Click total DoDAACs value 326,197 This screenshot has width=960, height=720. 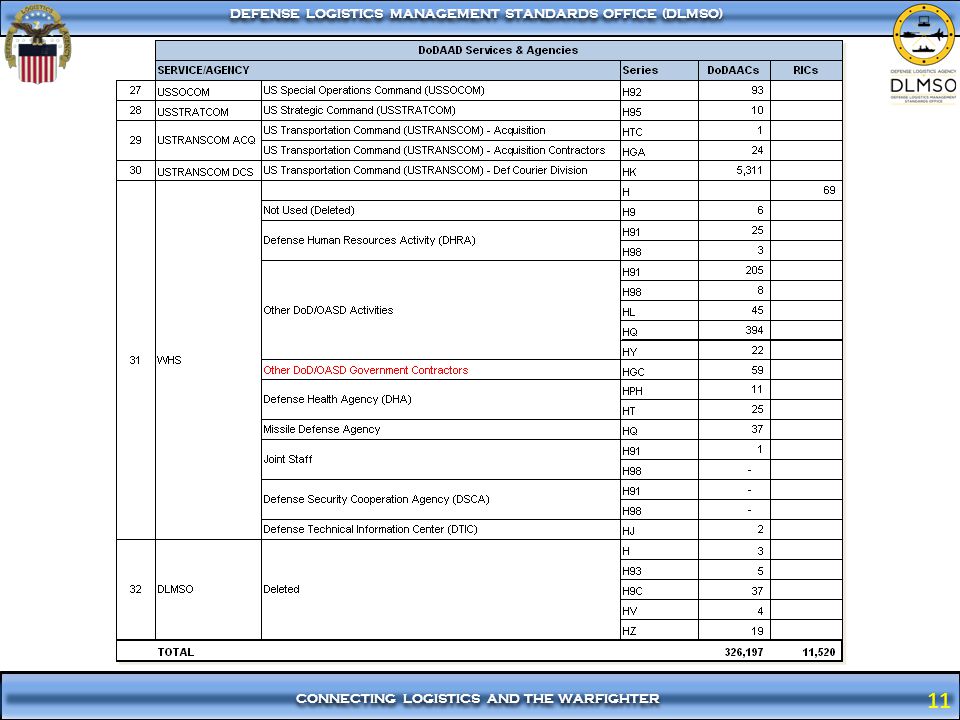pyautogui.click(x=744, y=652)
